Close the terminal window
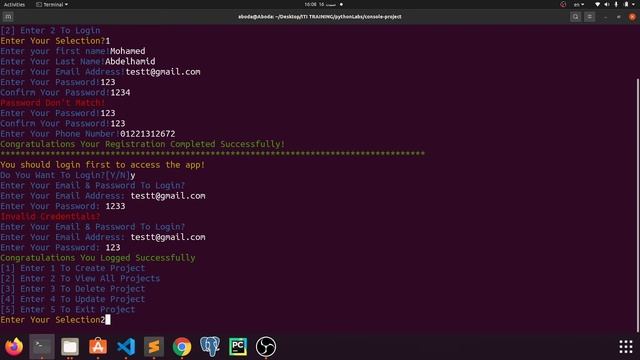640x360 pixels. (x=632, y=17)
